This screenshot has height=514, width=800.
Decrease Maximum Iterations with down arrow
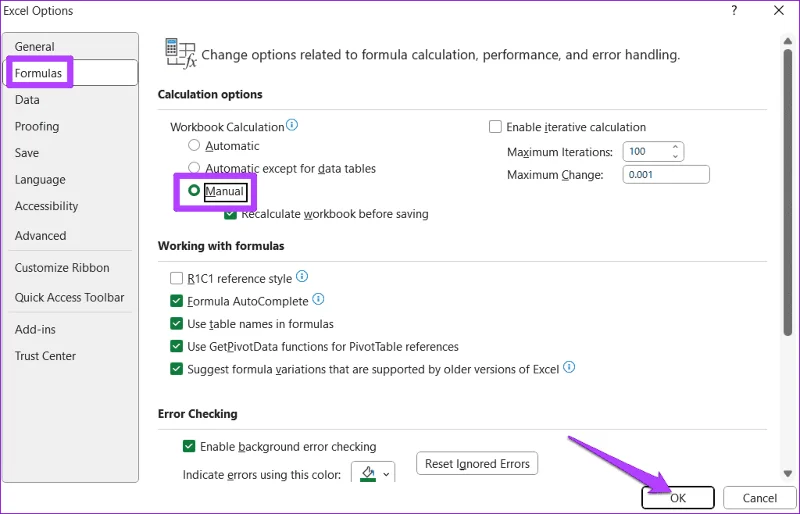point(676,156)
